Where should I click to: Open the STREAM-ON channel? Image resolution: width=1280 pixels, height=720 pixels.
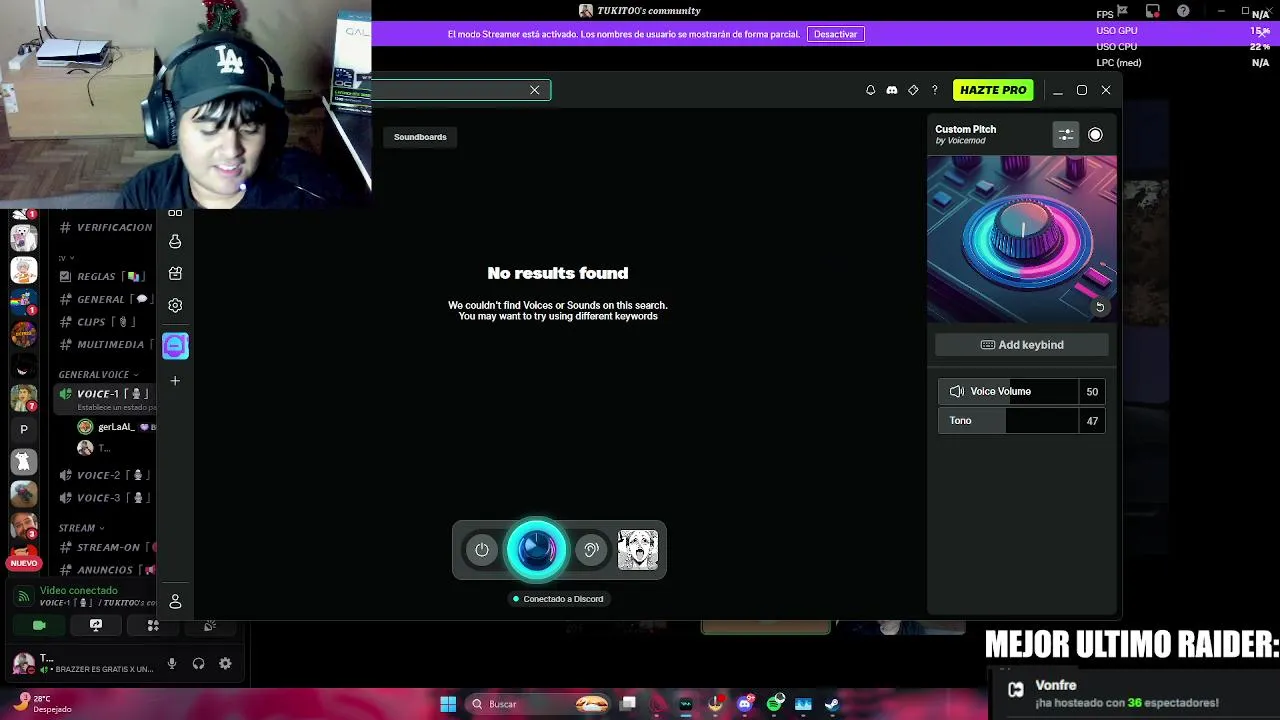(106, 548)
